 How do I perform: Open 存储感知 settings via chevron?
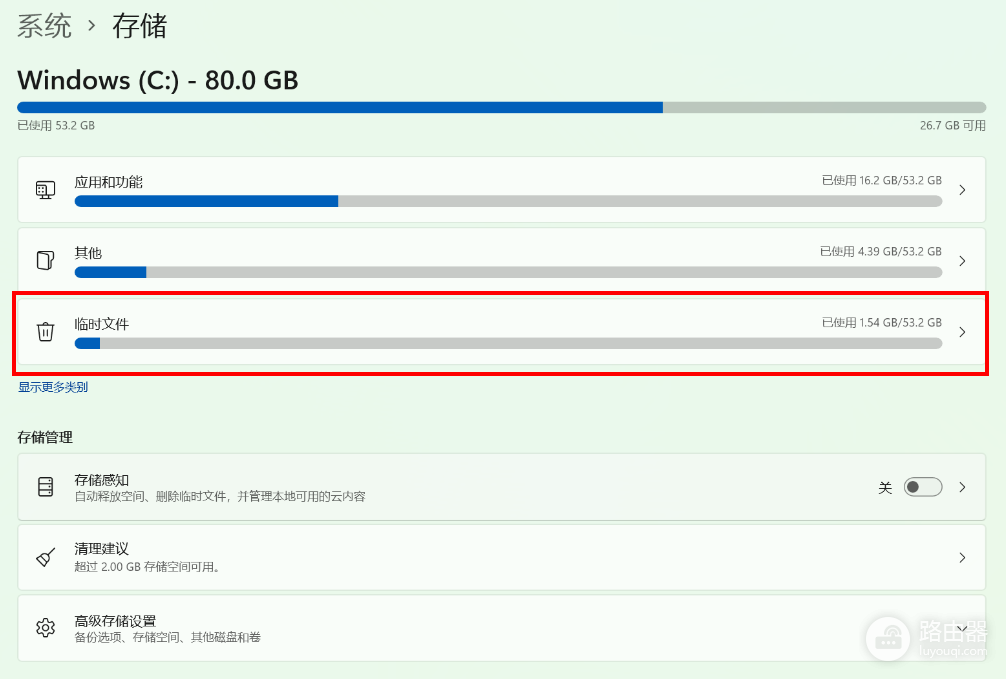(x=962, y=487)
